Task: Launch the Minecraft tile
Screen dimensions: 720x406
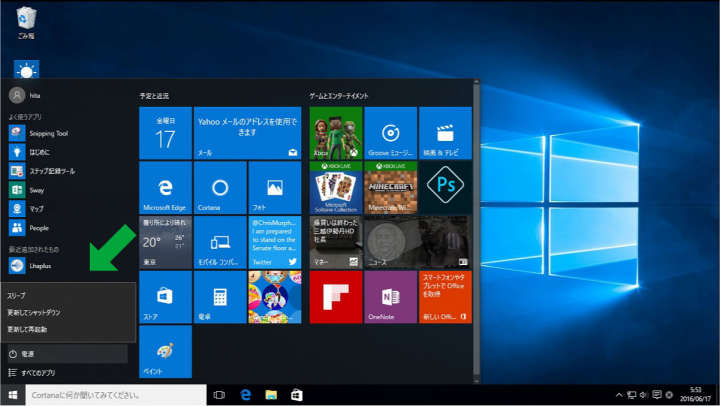Action: point(390,188)
